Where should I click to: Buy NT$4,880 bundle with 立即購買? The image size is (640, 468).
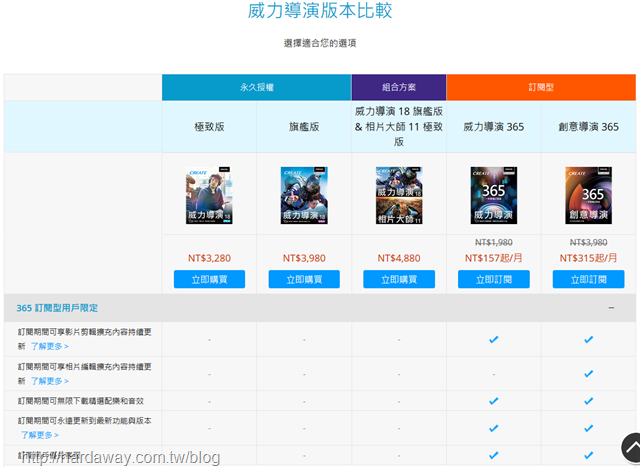pyautogui.click(x=399, y=279)
